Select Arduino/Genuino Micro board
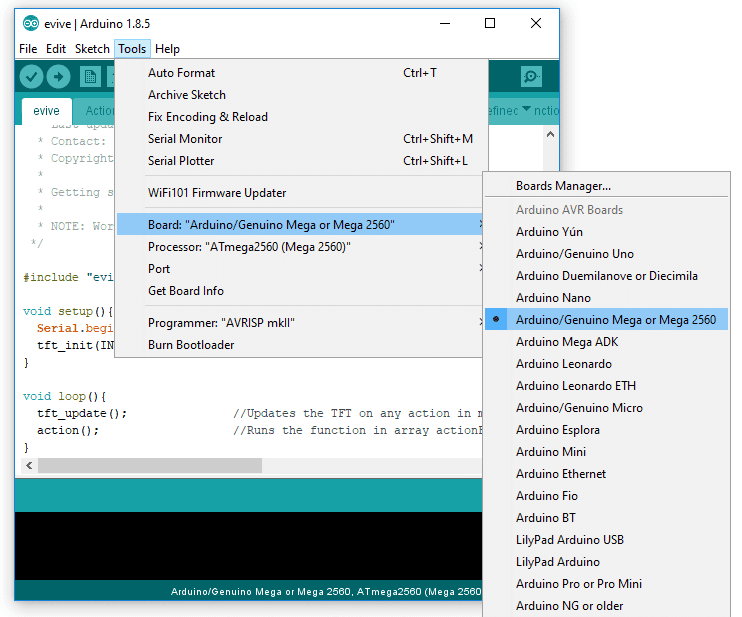 (606, 408)
